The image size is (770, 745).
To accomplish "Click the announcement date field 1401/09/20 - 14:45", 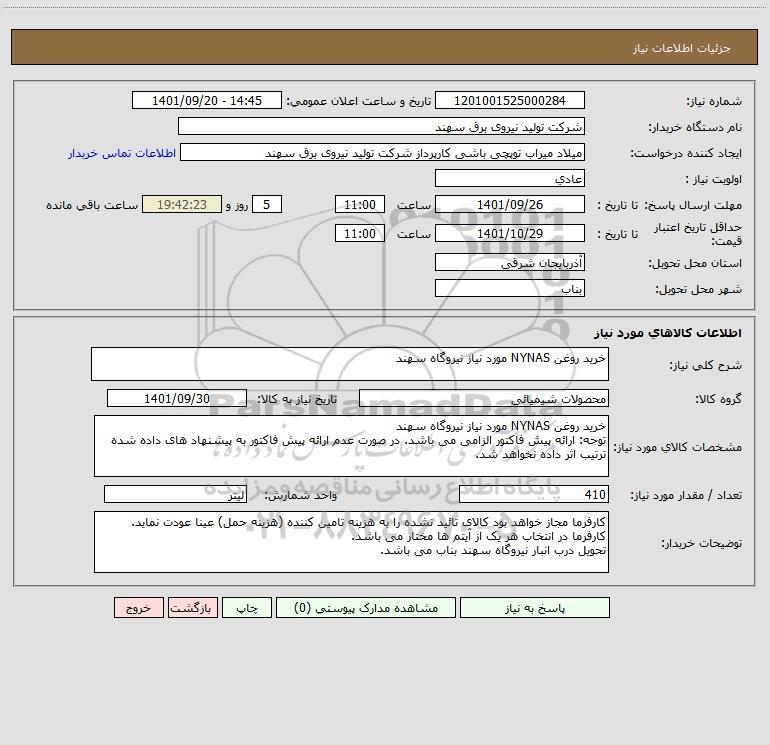I will click(207, 101).
